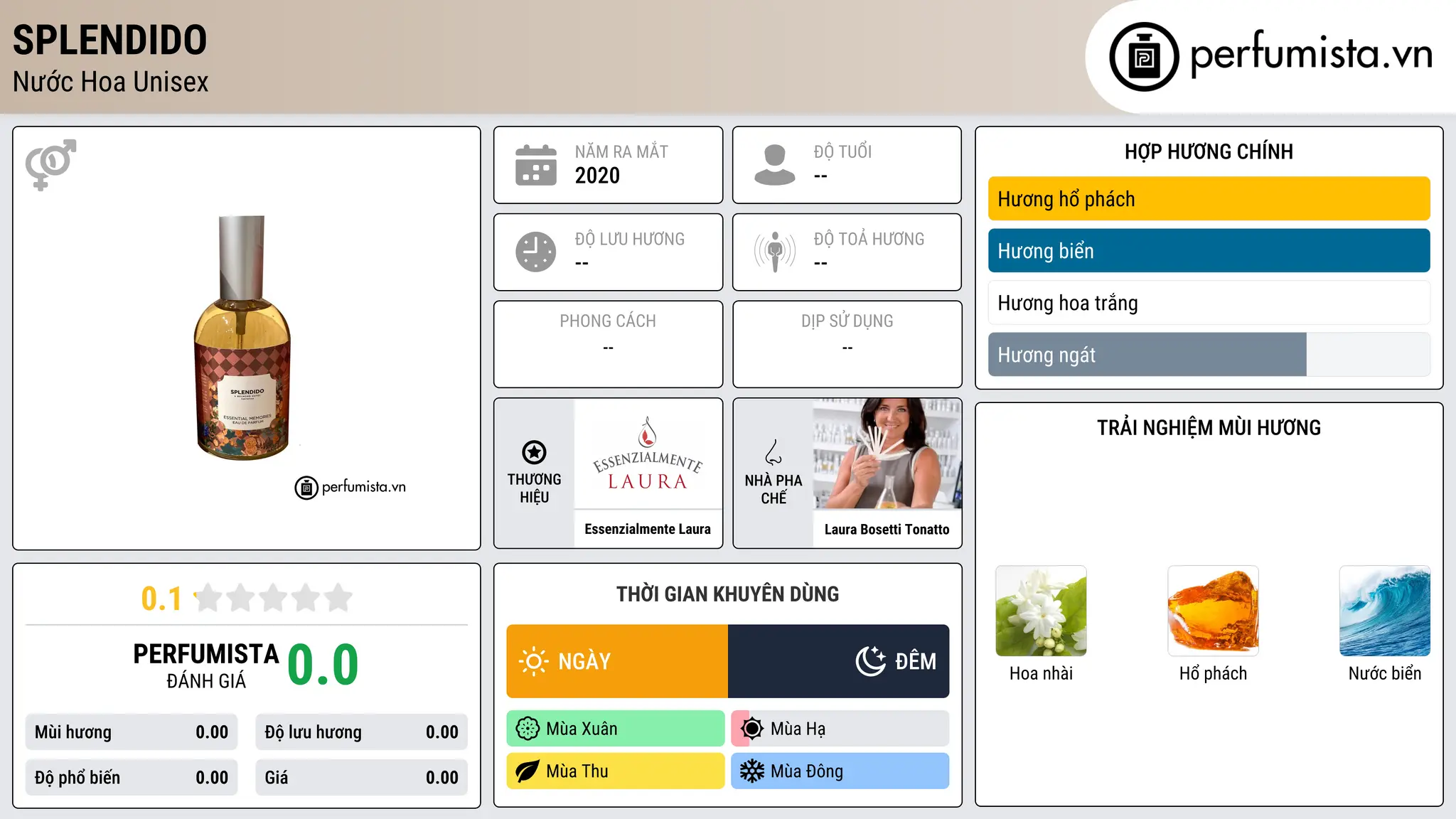Select the Nước biển ocean wave image

1385,611
